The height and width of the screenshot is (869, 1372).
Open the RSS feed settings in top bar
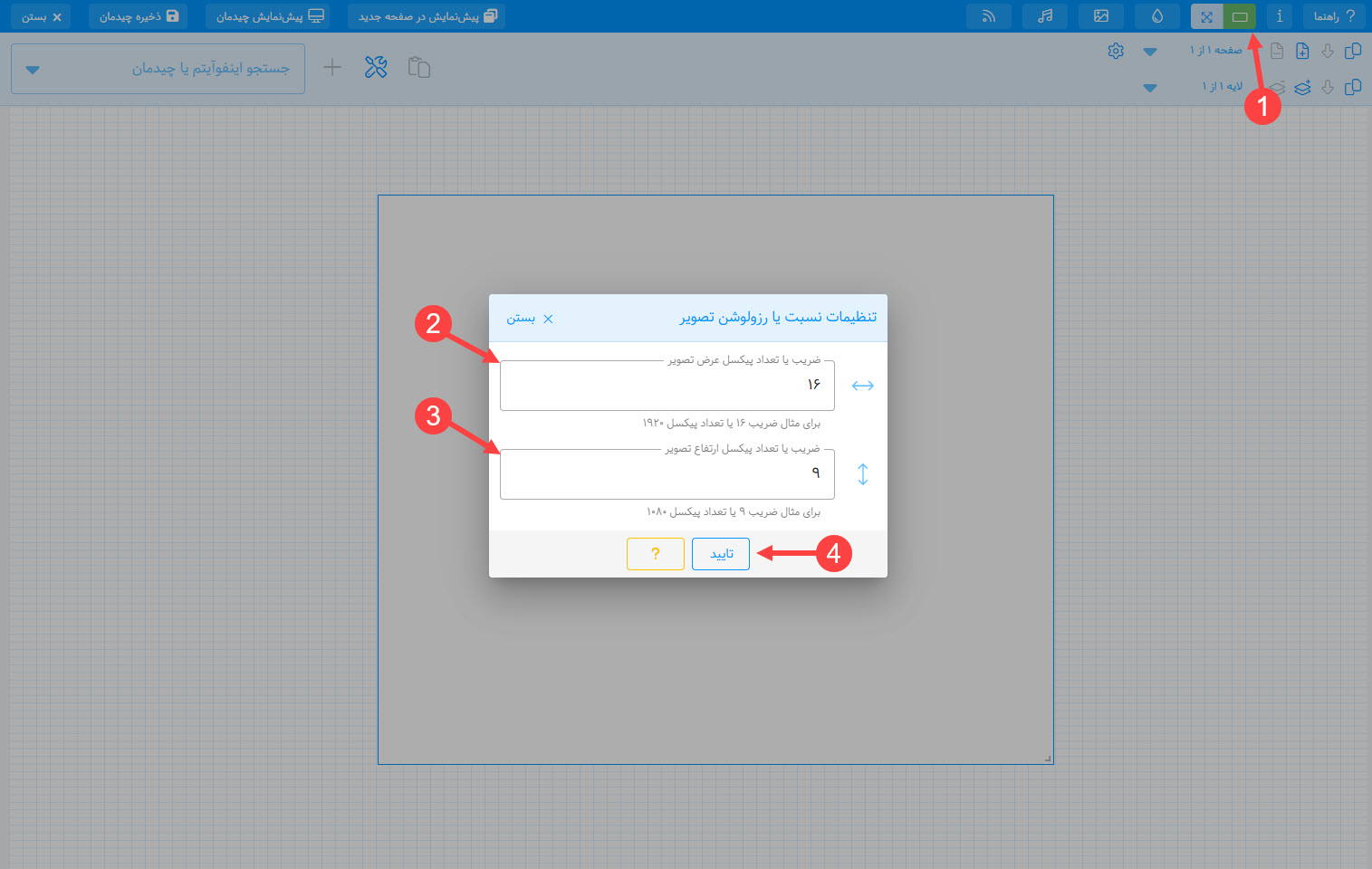[x=988, y=16]
